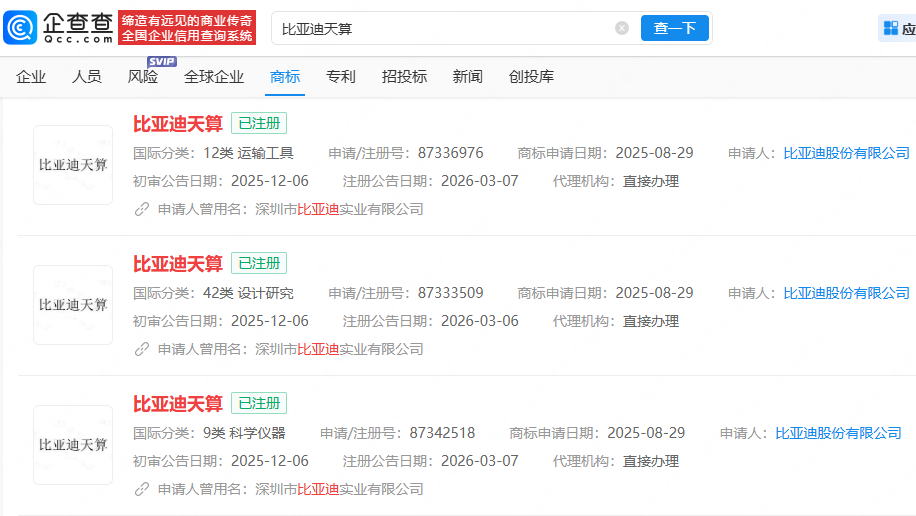Open the trademark thumbnail of the class 9 result
Image resolution: width=916 pixels, height=516 pixels.
point(73,445)
